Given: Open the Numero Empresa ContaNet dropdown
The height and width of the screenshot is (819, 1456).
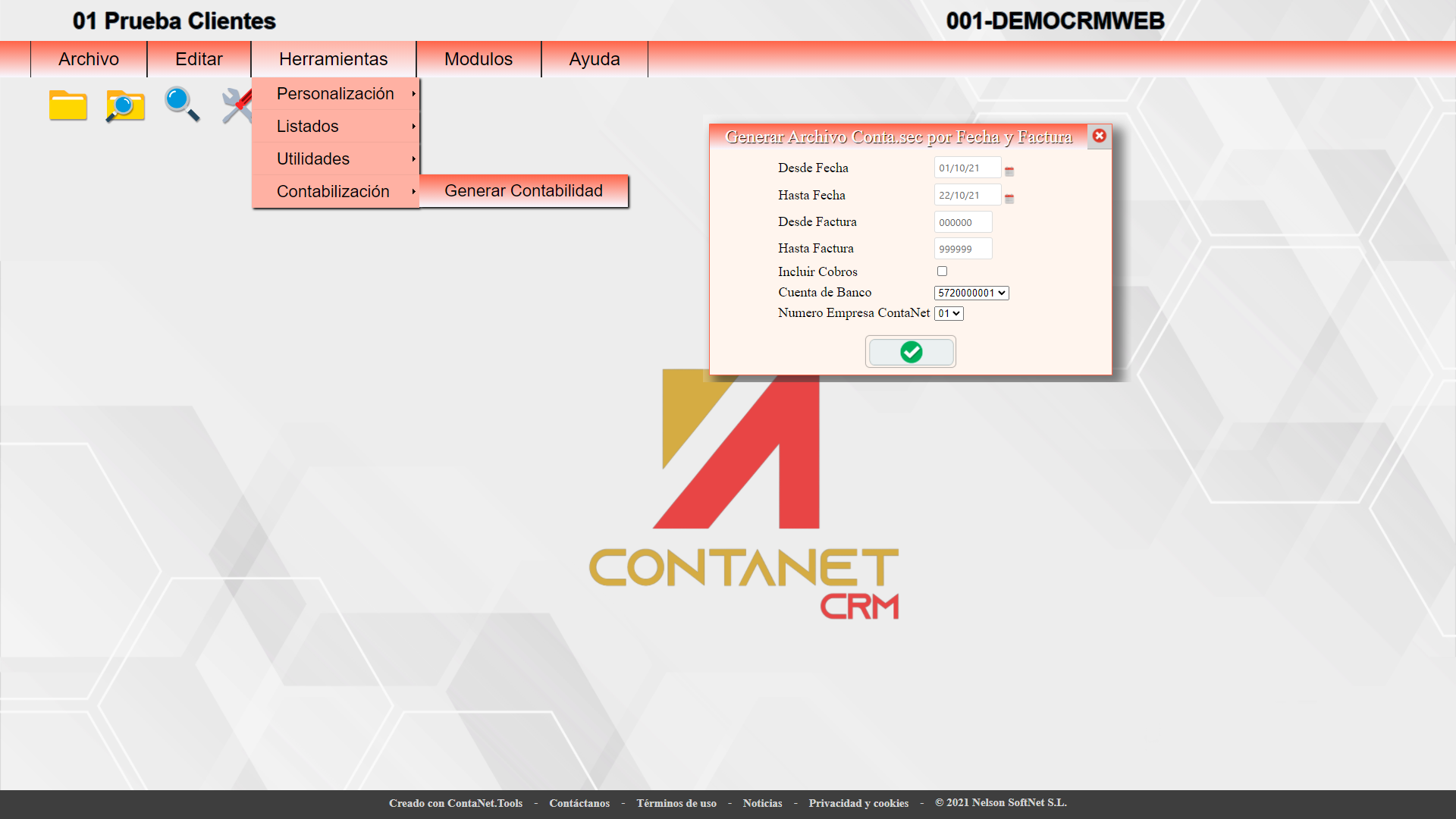Looking at the screenshot, I should pyautogui.click(x=949, y=313).
